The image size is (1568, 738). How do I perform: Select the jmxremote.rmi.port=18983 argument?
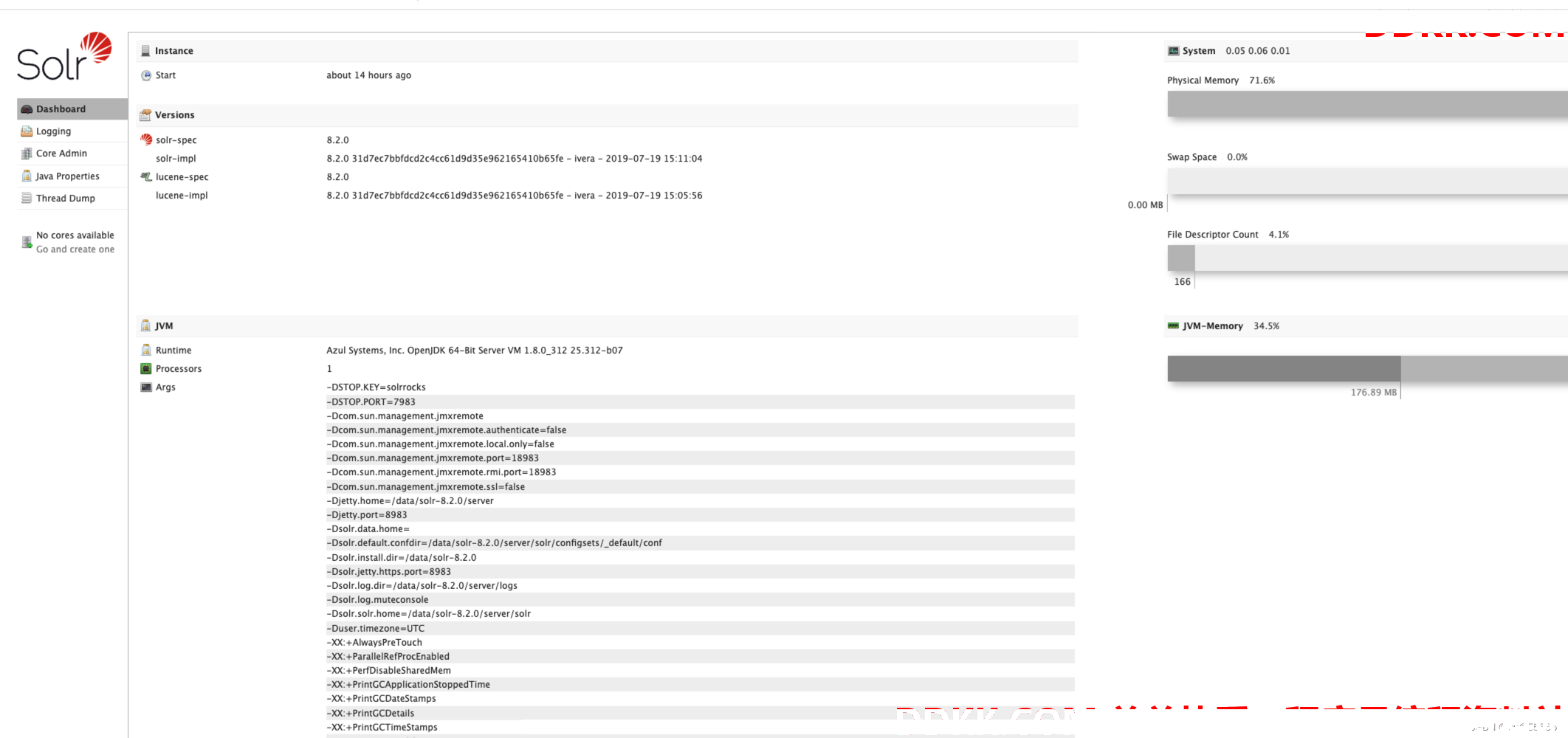click(x=441, y=472)
